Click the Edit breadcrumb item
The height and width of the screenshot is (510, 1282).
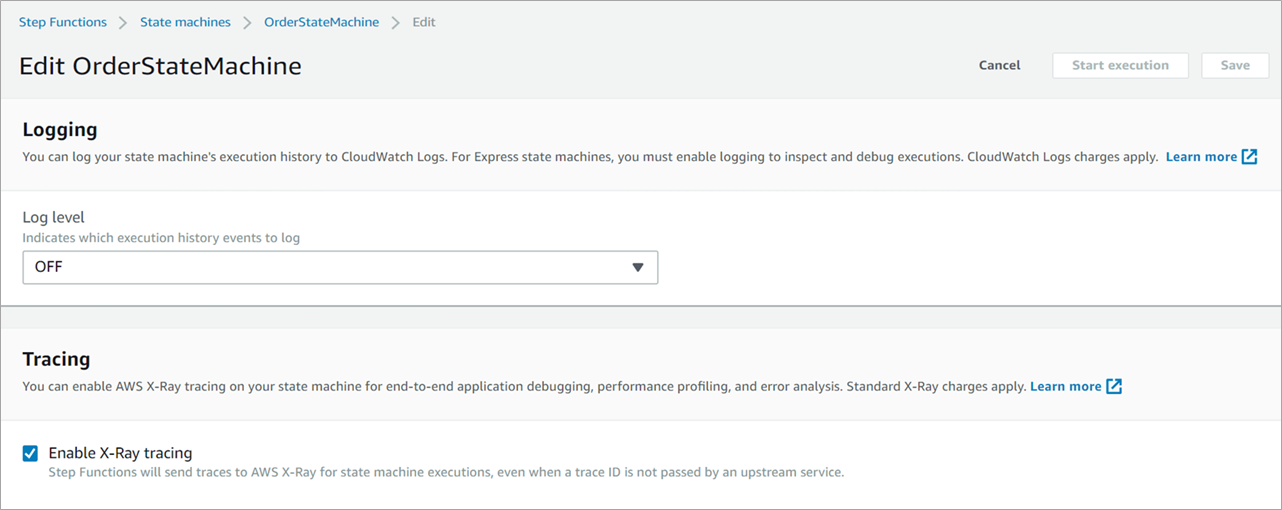click(x=424, y=22)
